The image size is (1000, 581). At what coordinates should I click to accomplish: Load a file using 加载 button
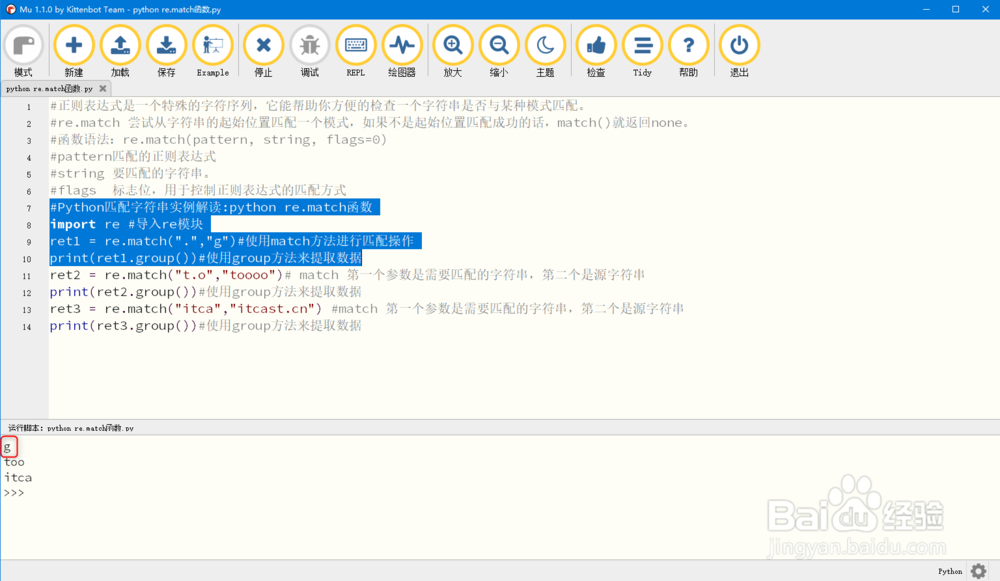tap(120, 51)
